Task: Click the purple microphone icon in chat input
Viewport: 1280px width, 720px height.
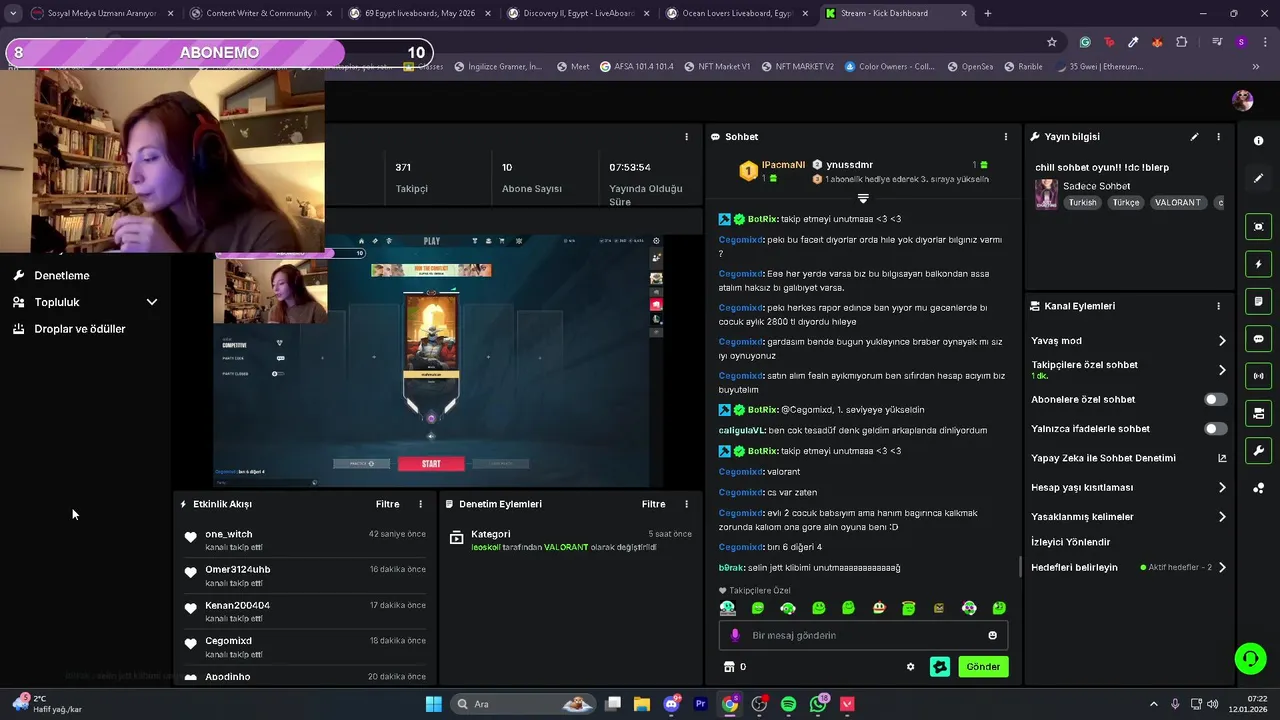Action: coord(735,635)
